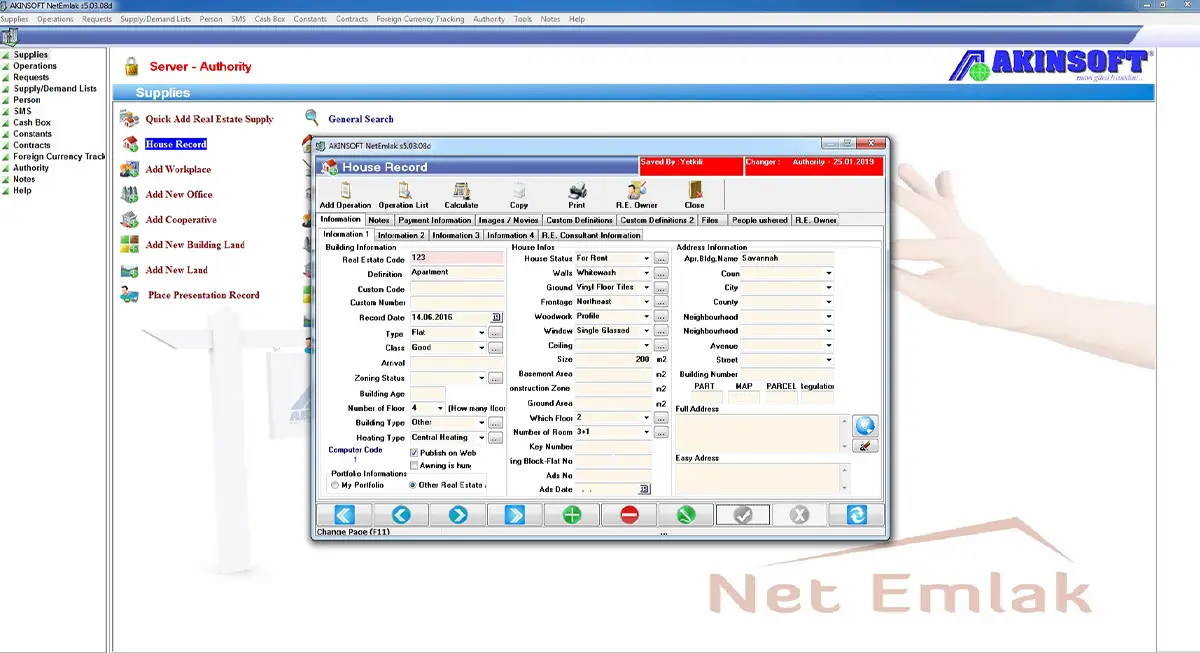The width and height of the screenshot is (1200, 653).
Task: Open the Heating Type dropdown
Action: click(481, 438)
